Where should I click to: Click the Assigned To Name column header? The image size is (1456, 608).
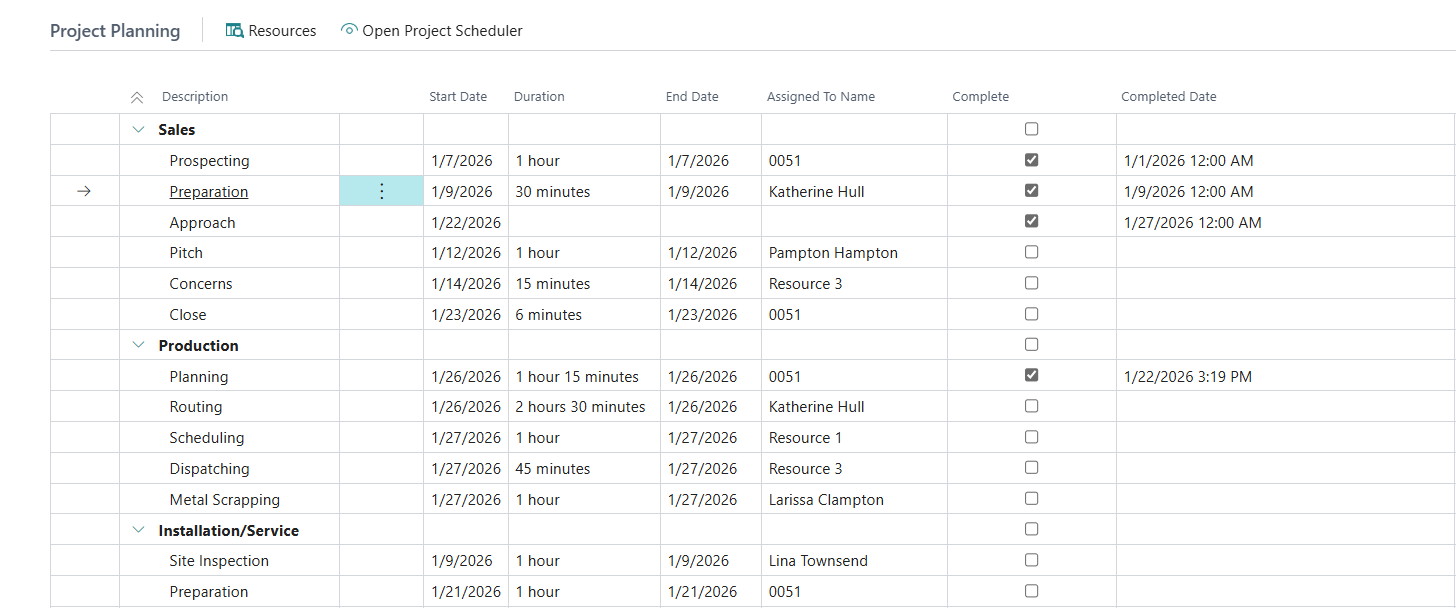pyautogui.click(x=820, y=97)
